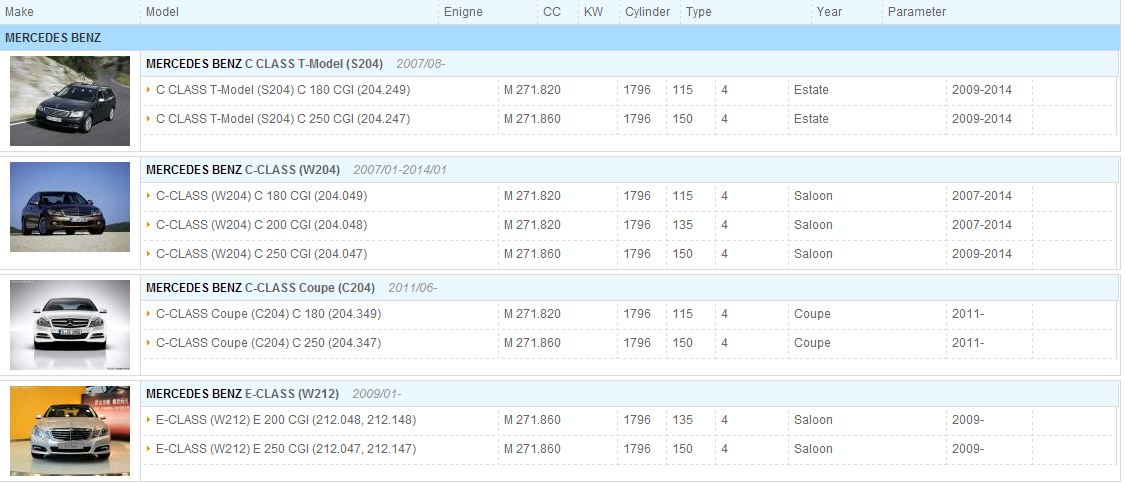Screen dimensions: 1125x483
Task: Select year 2007-2014 in W204 C 180 row
Action: [982, 196]
